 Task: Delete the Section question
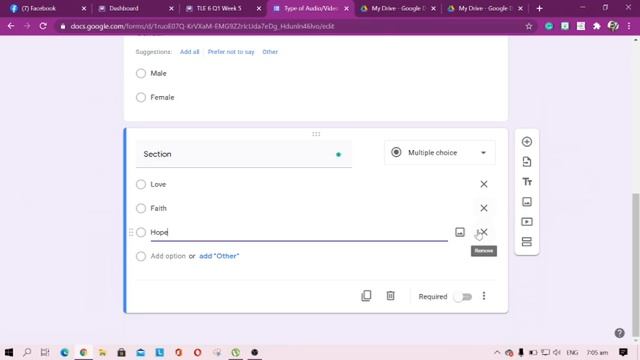[390, 296]
